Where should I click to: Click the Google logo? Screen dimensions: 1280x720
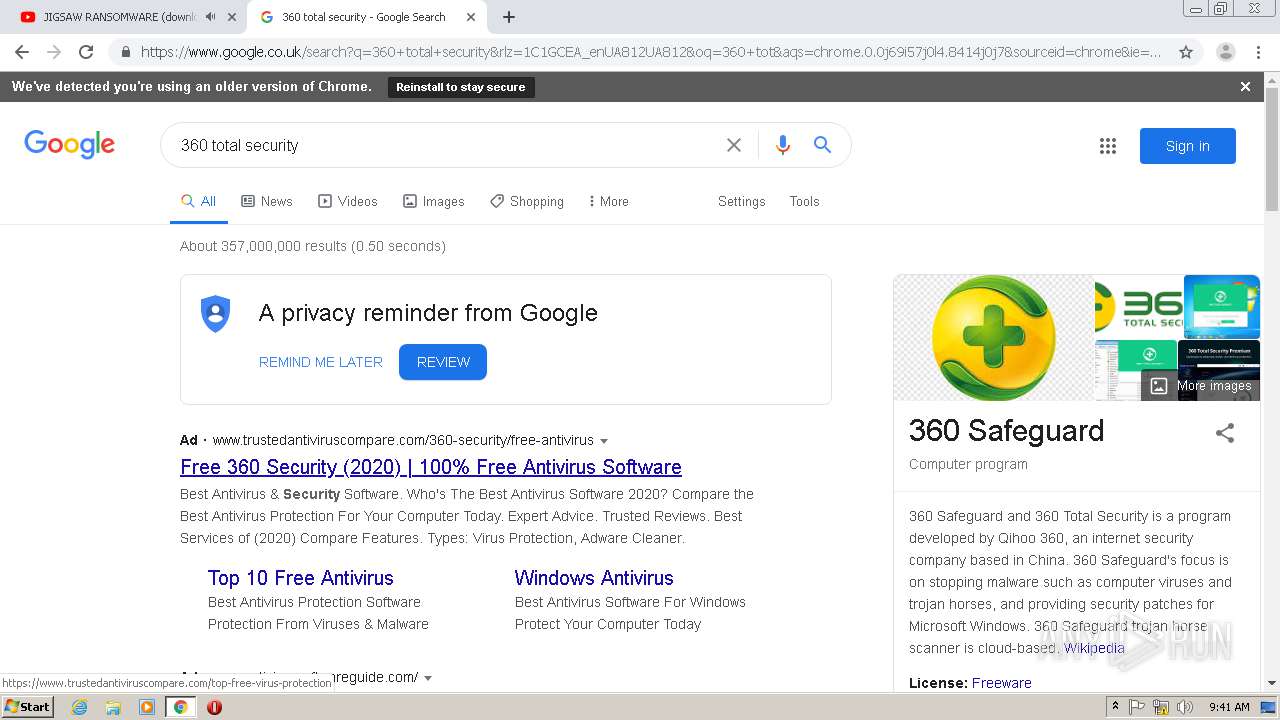coord(70,145)
